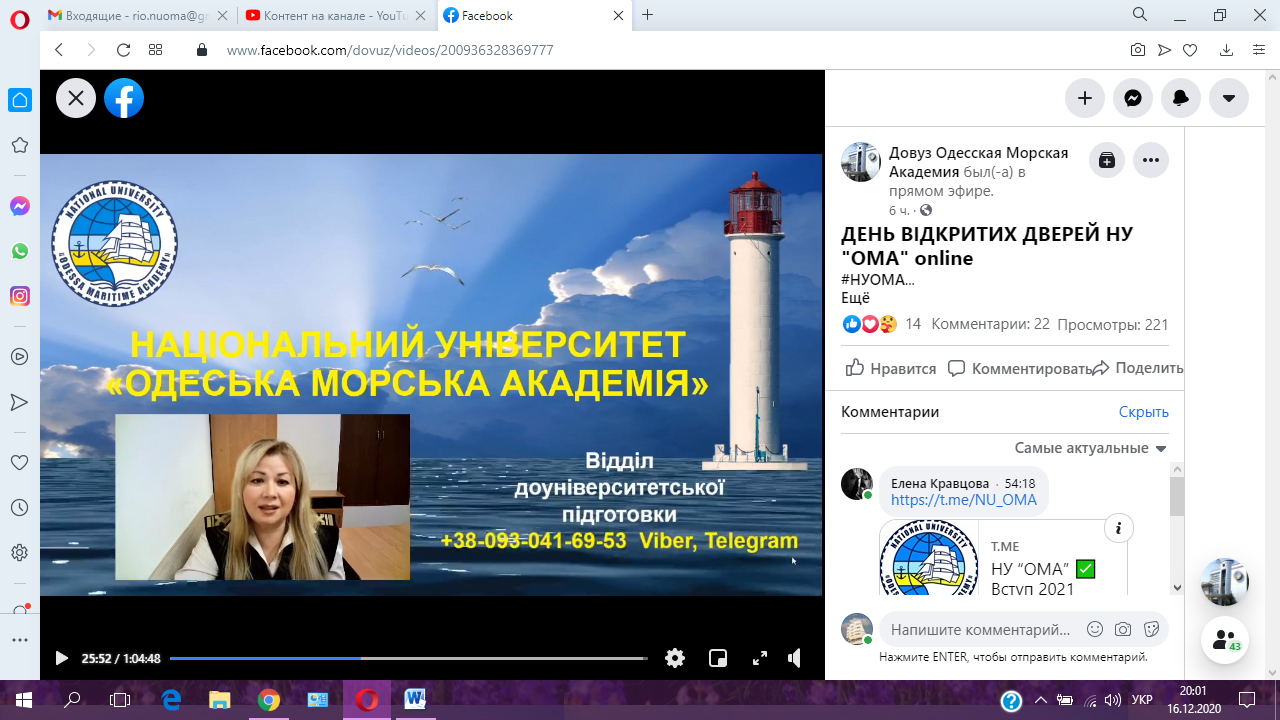Open Opera sidebar Home

19,100
